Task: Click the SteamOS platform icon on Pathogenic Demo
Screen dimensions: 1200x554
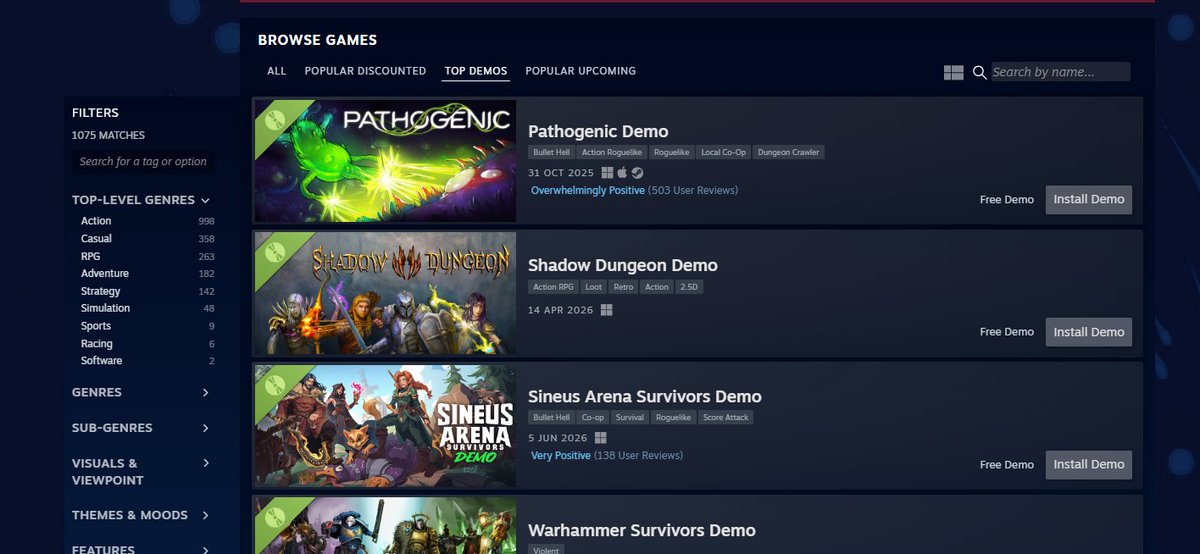Action: click(637, 173)
